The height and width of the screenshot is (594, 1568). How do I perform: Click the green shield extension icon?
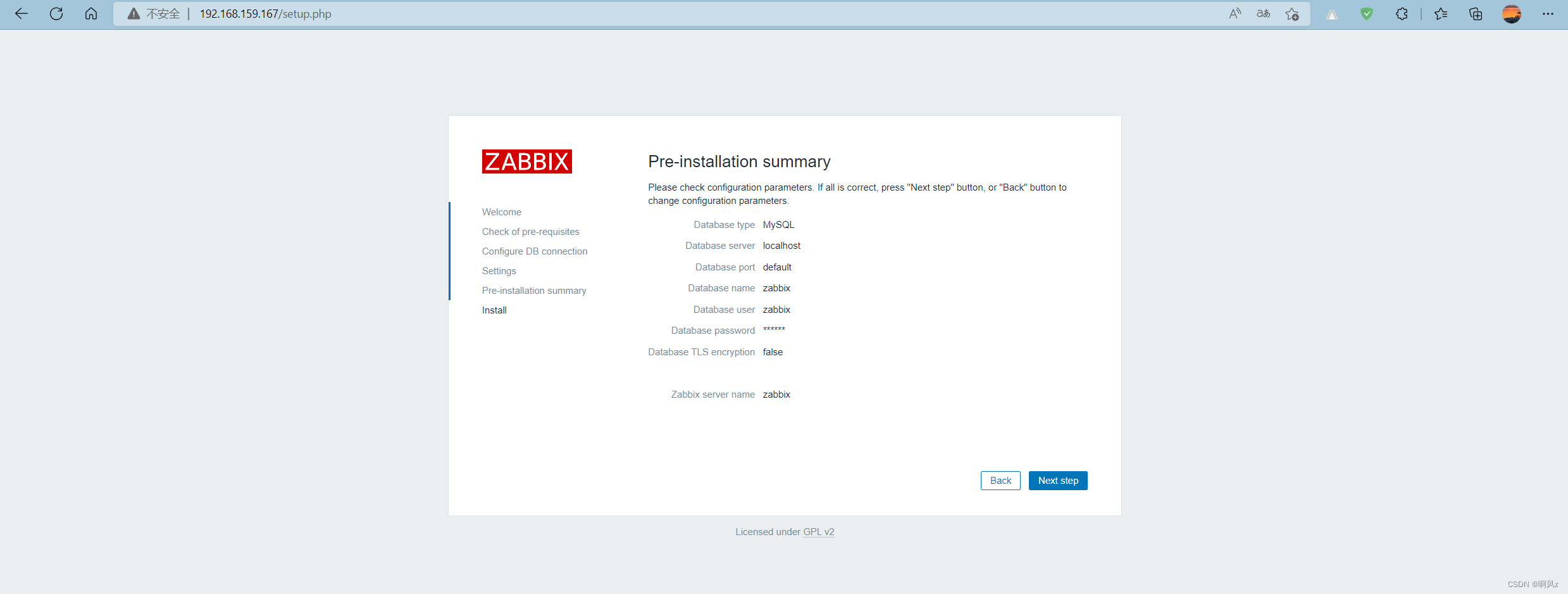1367,14
